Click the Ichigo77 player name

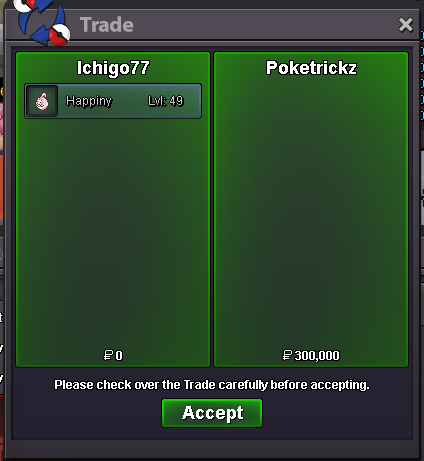tap(113, 68)
